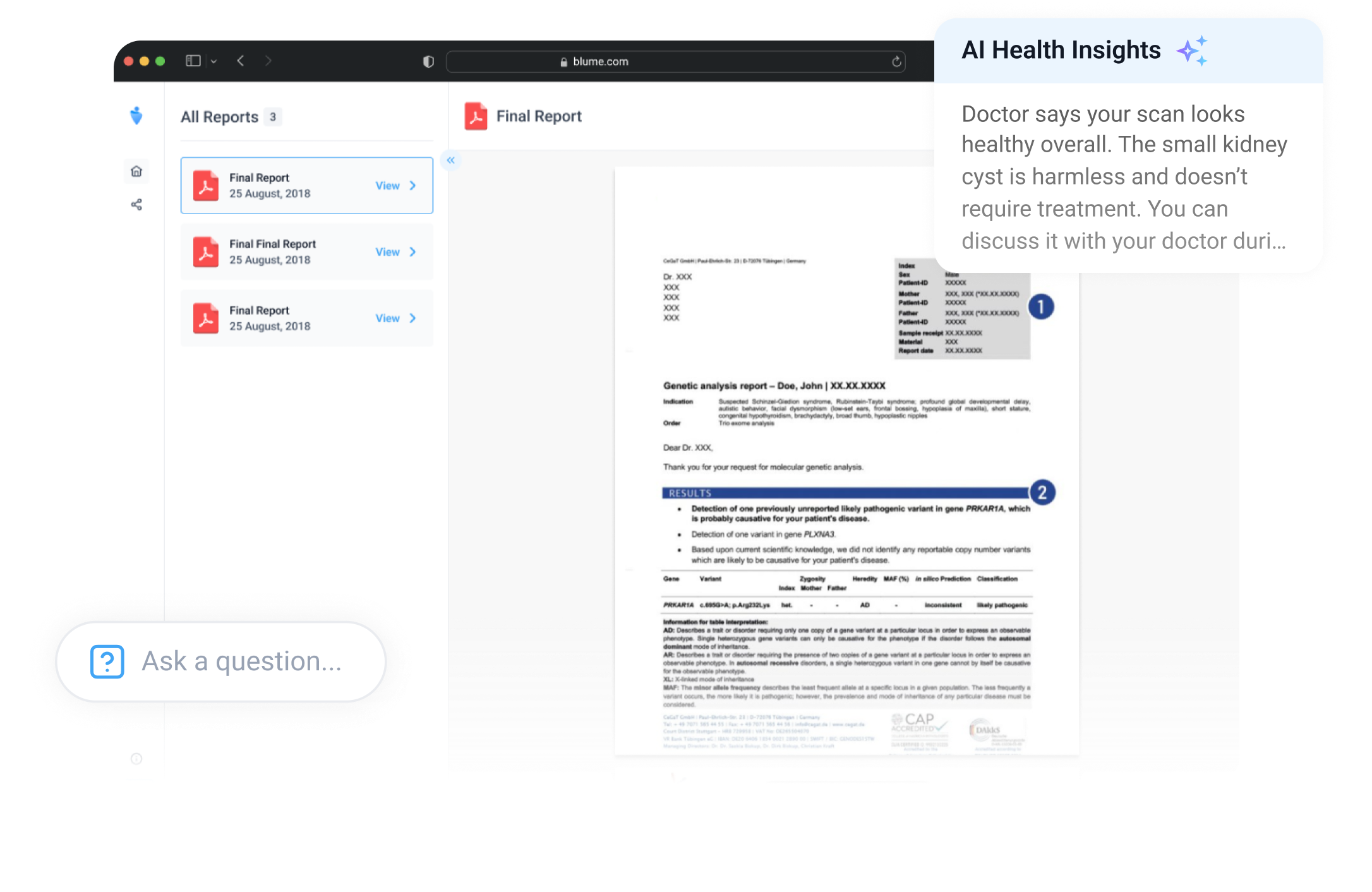1372x892 pixels.
Task: Toggle the browser sidebar panel icon
Action: click(x=193, y=61)
